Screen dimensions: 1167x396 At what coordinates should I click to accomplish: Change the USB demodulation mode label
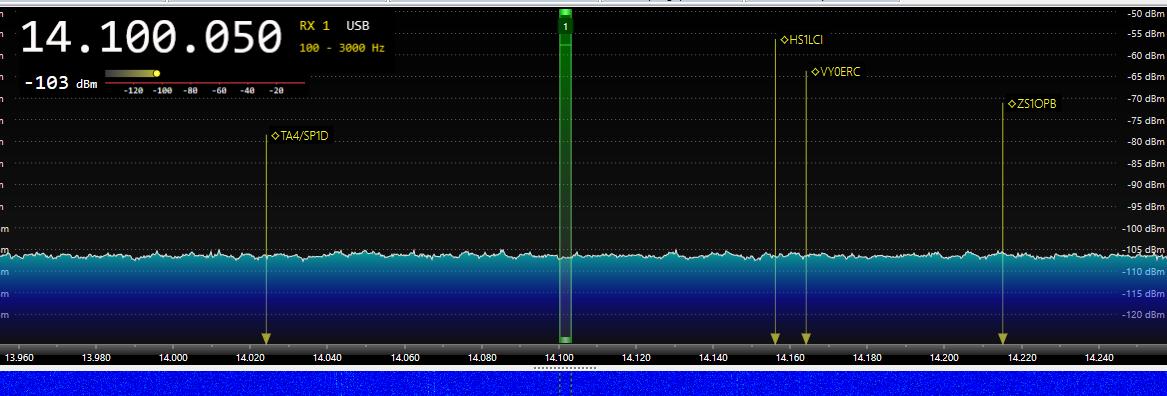(x=357, y=26)
